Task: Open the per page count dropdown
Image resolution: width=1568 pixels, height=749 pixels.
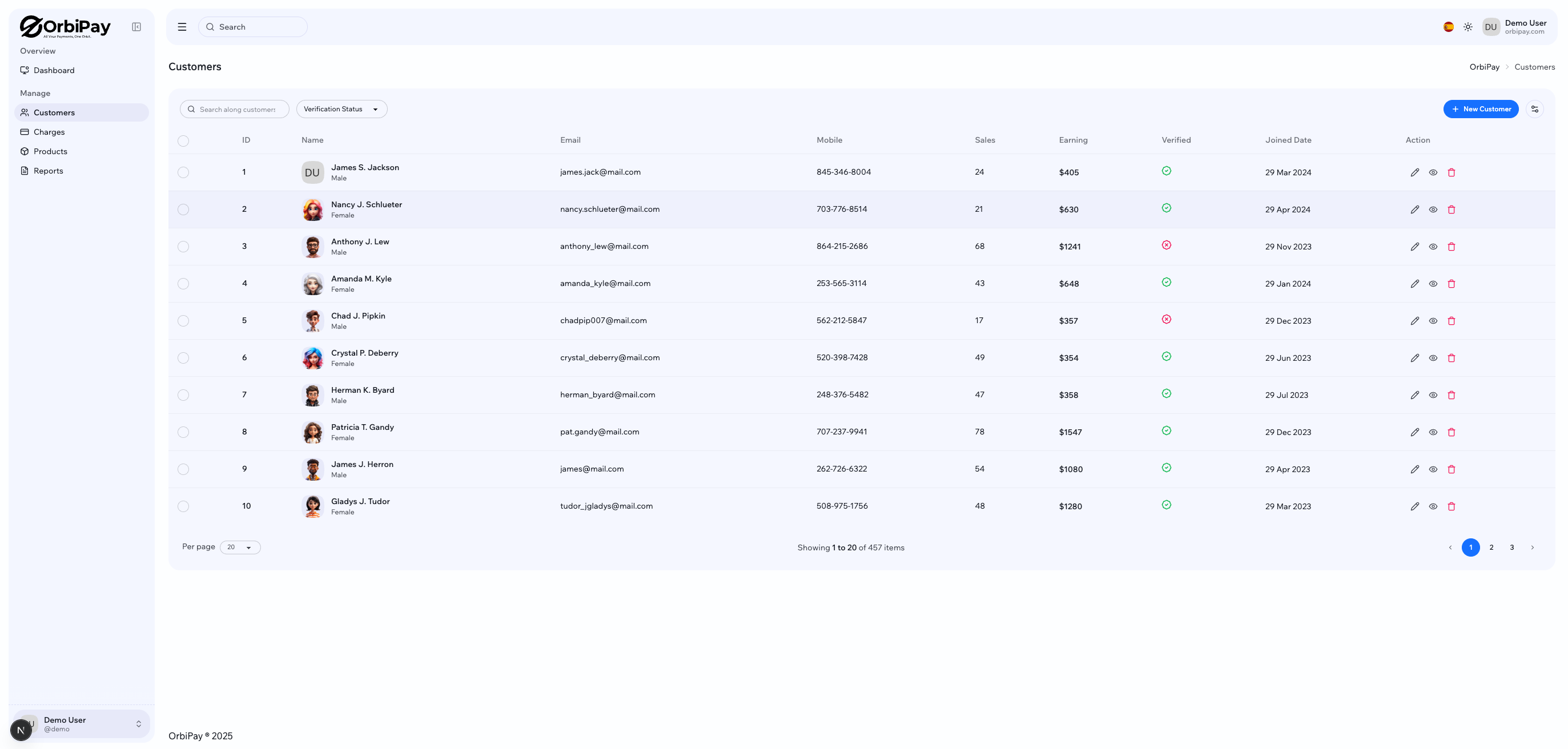Action: coord(240,547)
